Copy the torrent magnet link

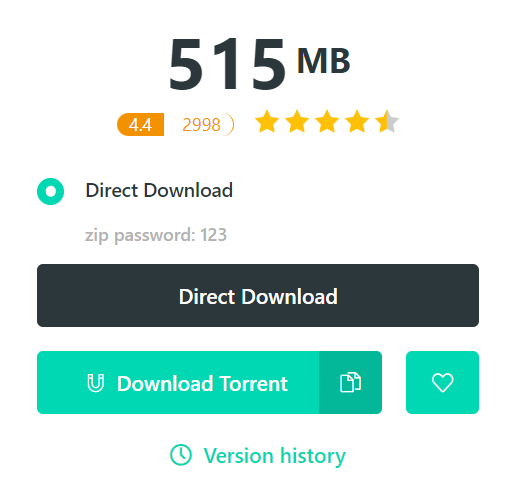pos(350,382)
